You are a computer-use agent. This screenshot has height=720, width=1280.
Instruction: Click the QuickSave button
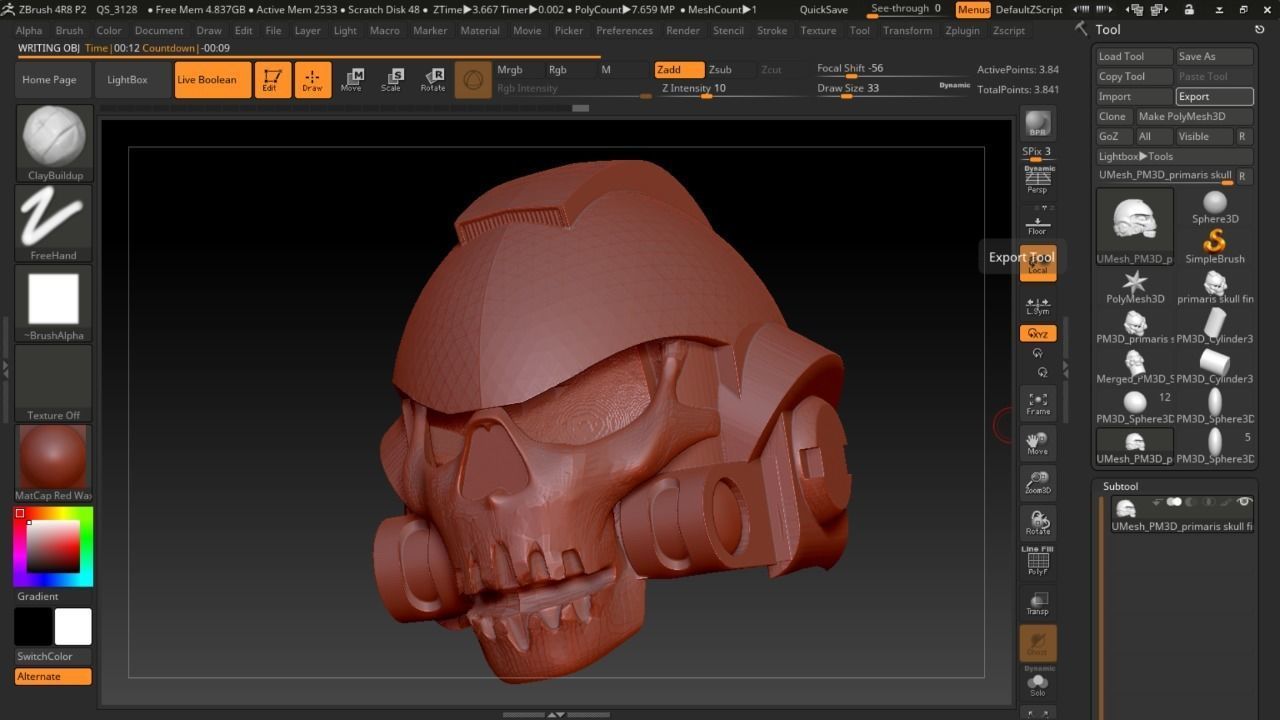coord(824,9)
